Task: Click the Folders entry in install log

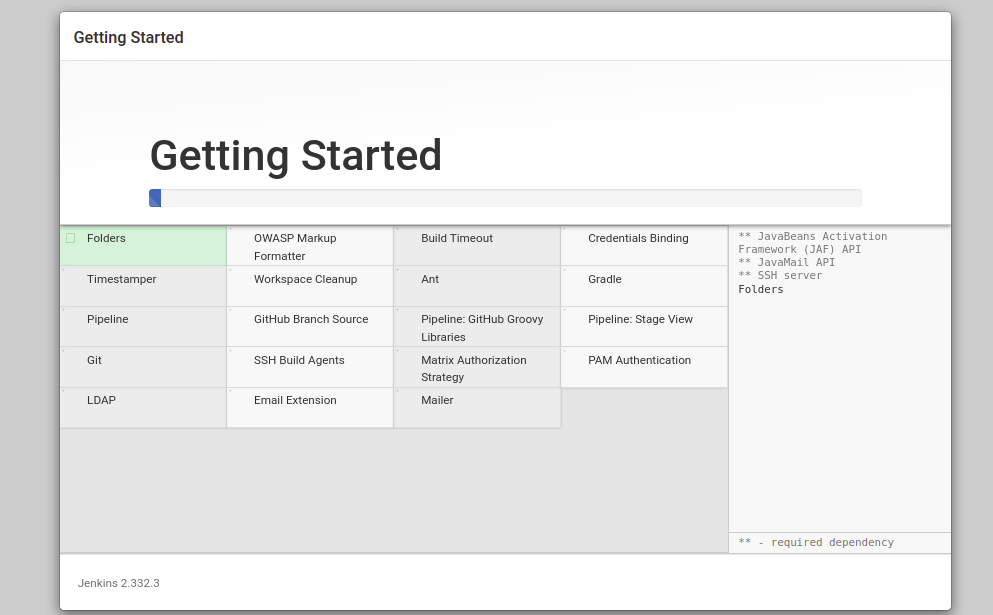Action: [761, 289]
